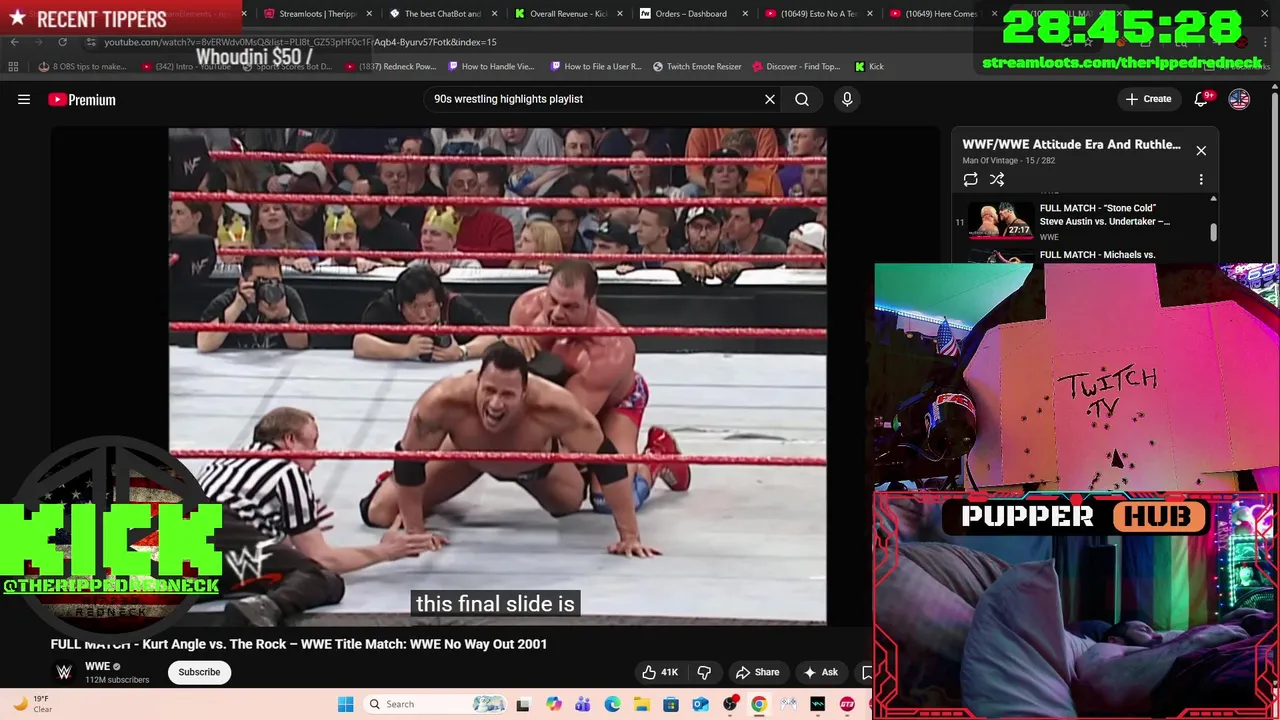Open the Chrome apps grid in the bookmarks bar

pyautogui.click(x=13, y=67)
